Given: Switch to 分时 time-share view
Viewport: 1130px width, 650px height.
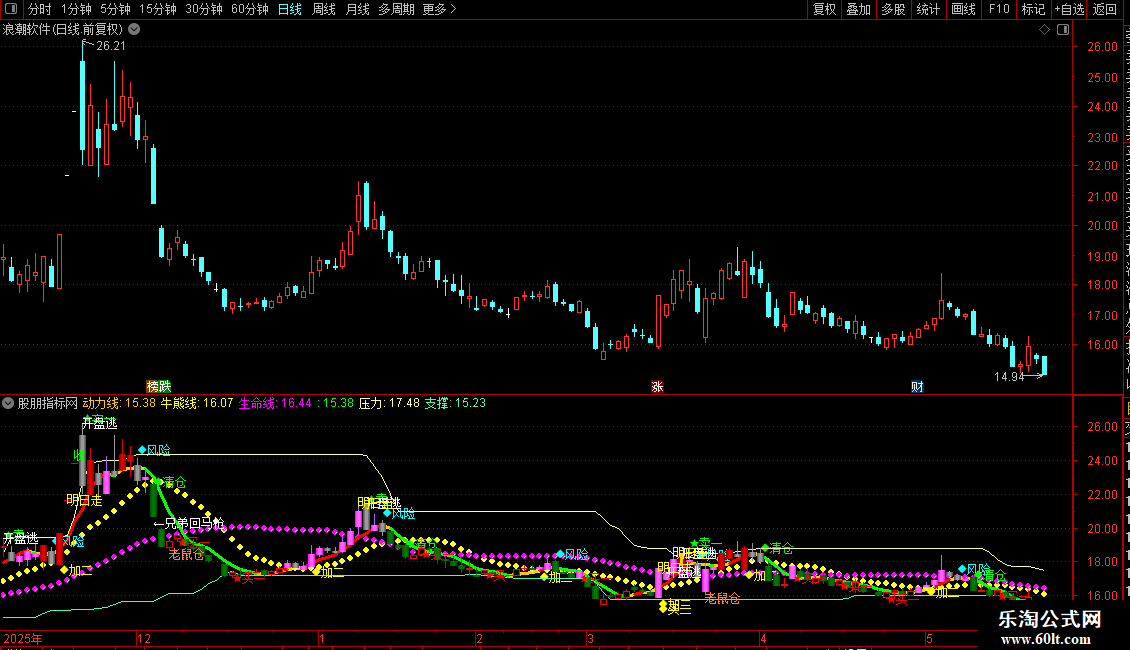Looking at the screenshot, I should (40, 9).
